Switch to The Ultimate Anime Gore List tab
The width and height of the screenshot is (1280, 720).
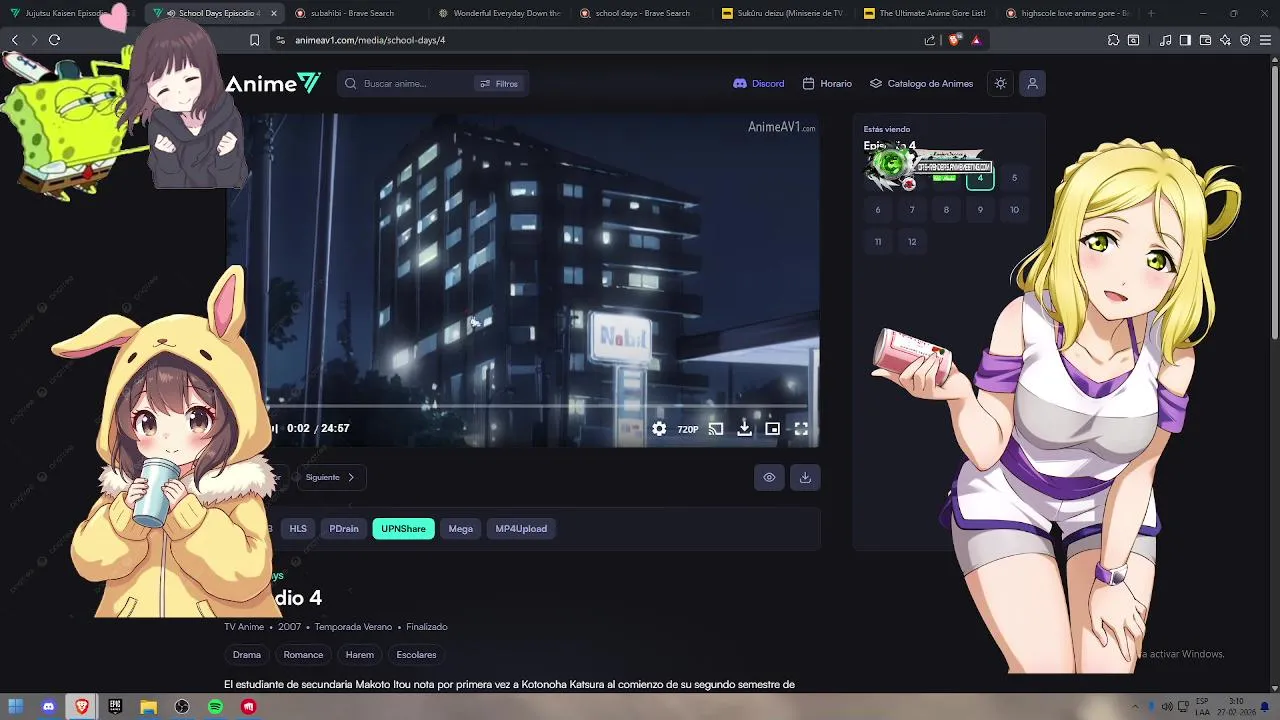click(x=929, y=13)
